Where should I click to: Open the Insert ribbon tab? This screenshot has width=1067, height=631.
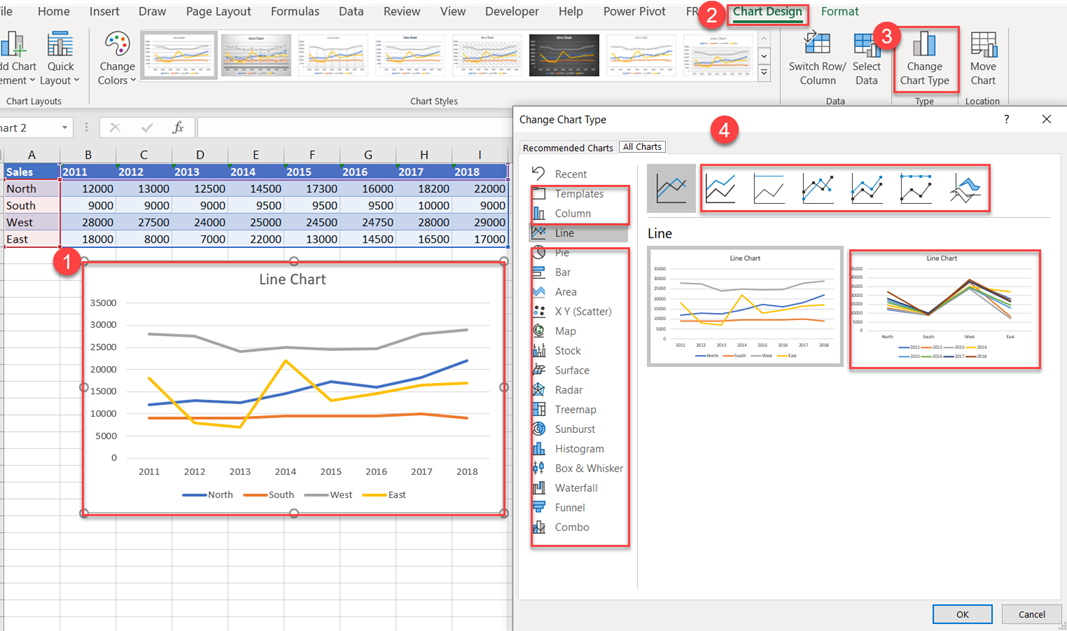point(104,12)
